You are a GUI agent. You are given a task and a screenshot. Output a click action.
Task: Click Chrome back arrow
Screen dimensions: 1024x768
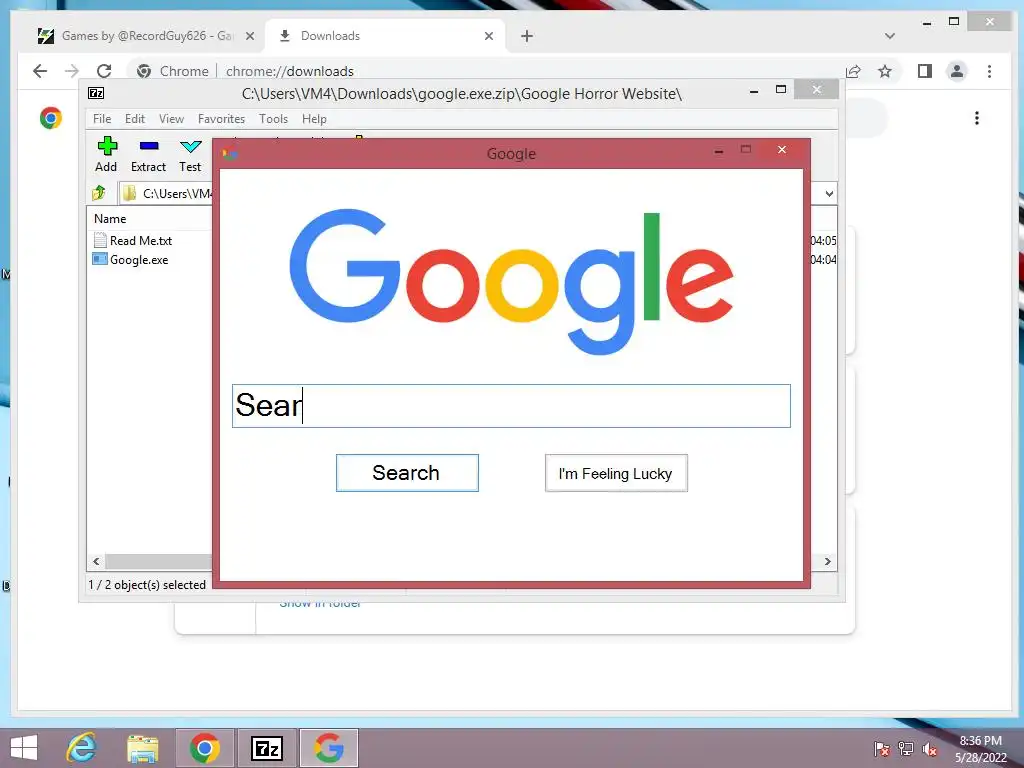point(40,71)
